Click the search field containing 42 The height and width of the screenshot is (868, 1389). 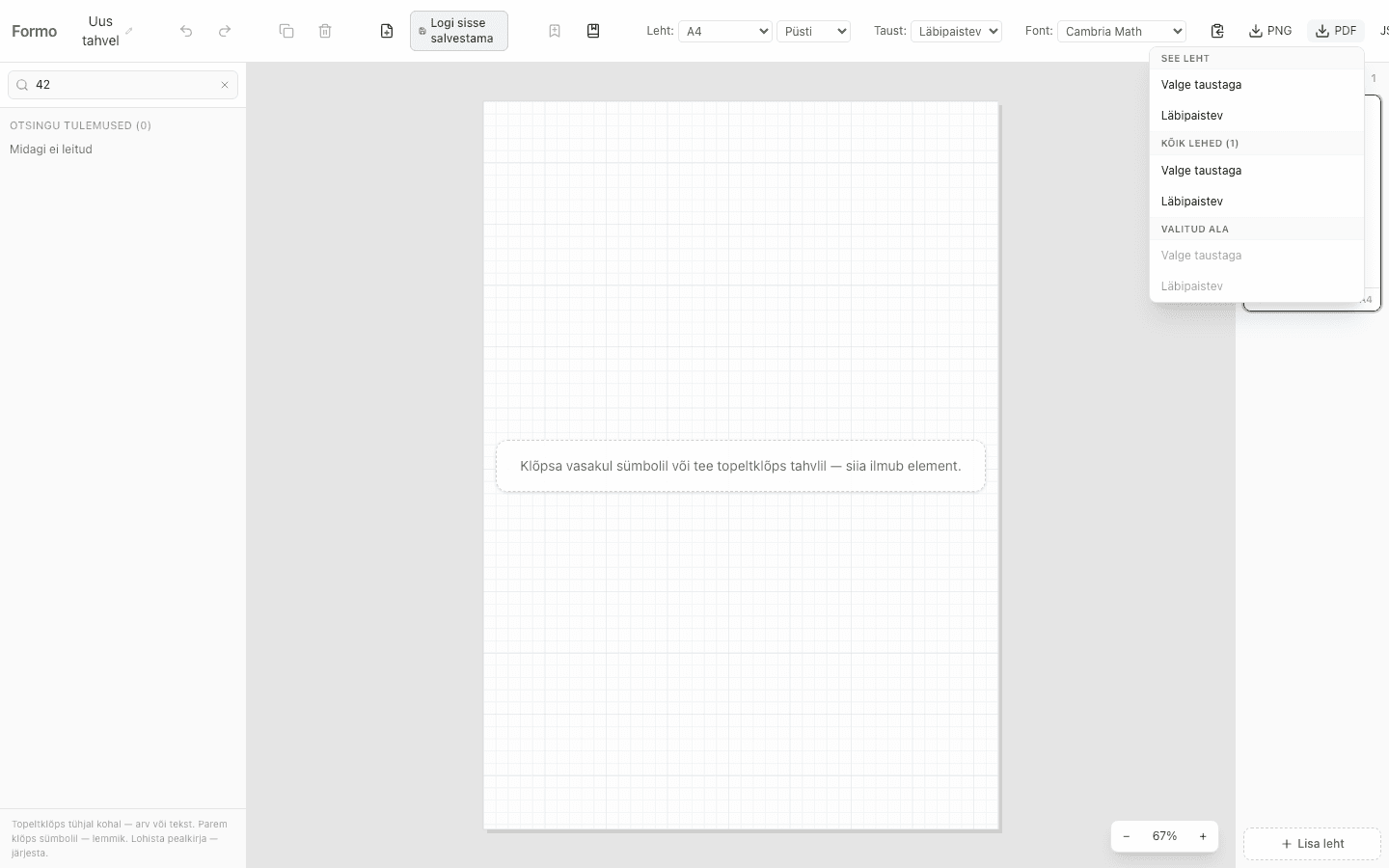[123, 85]
